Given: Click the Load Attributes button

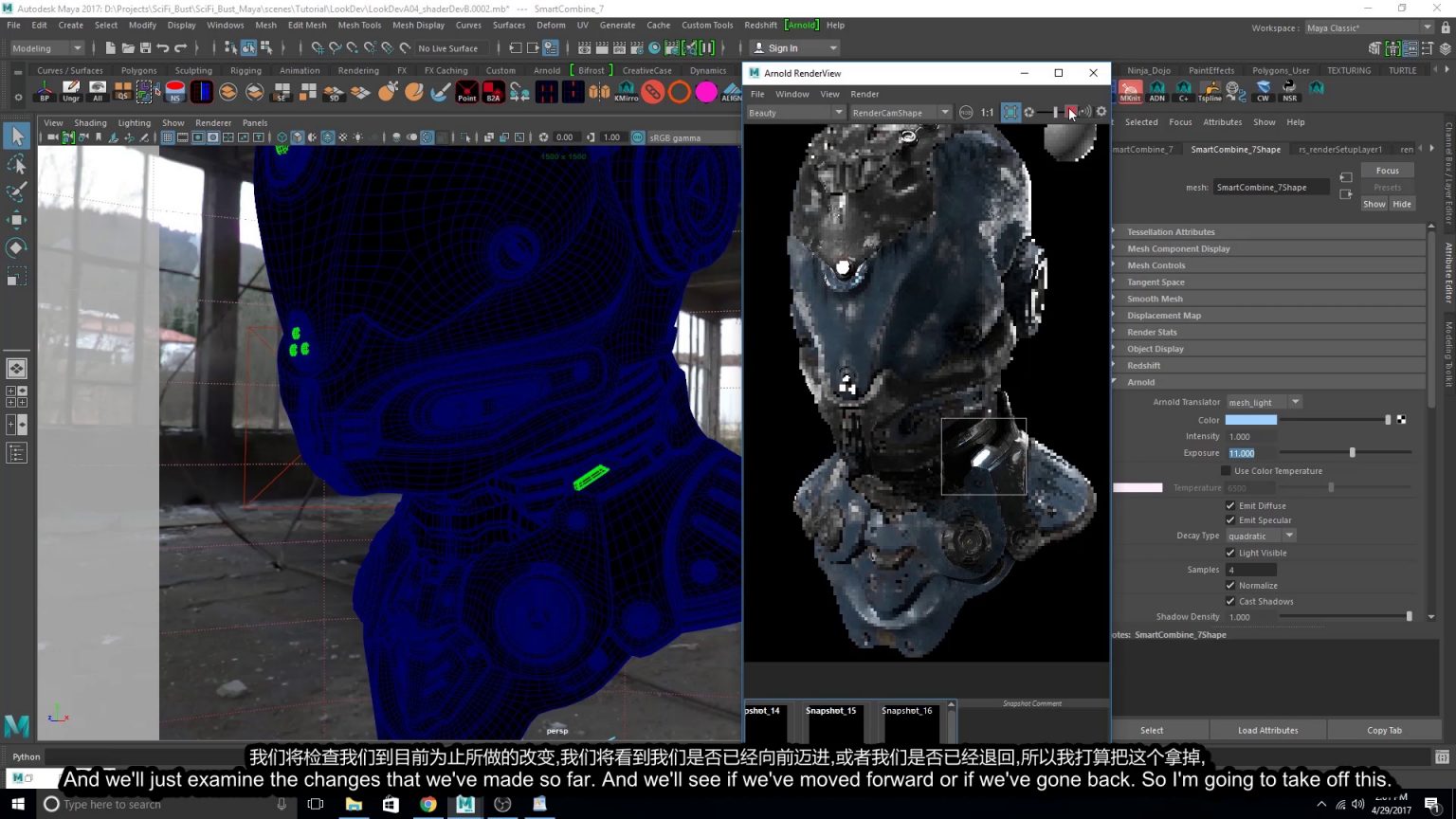Looking at the screenshot, I should pos(1267,730).
